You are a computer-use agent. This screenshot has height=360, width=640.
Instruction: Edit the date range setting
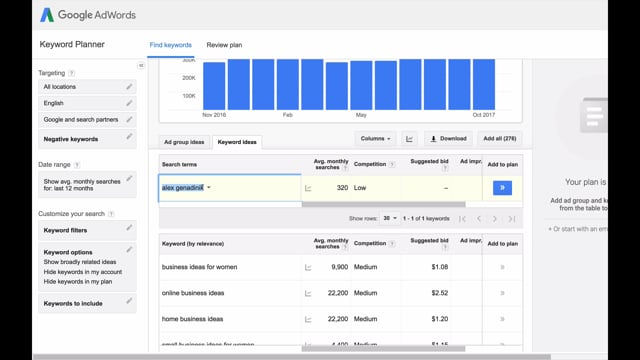[129, 178]
